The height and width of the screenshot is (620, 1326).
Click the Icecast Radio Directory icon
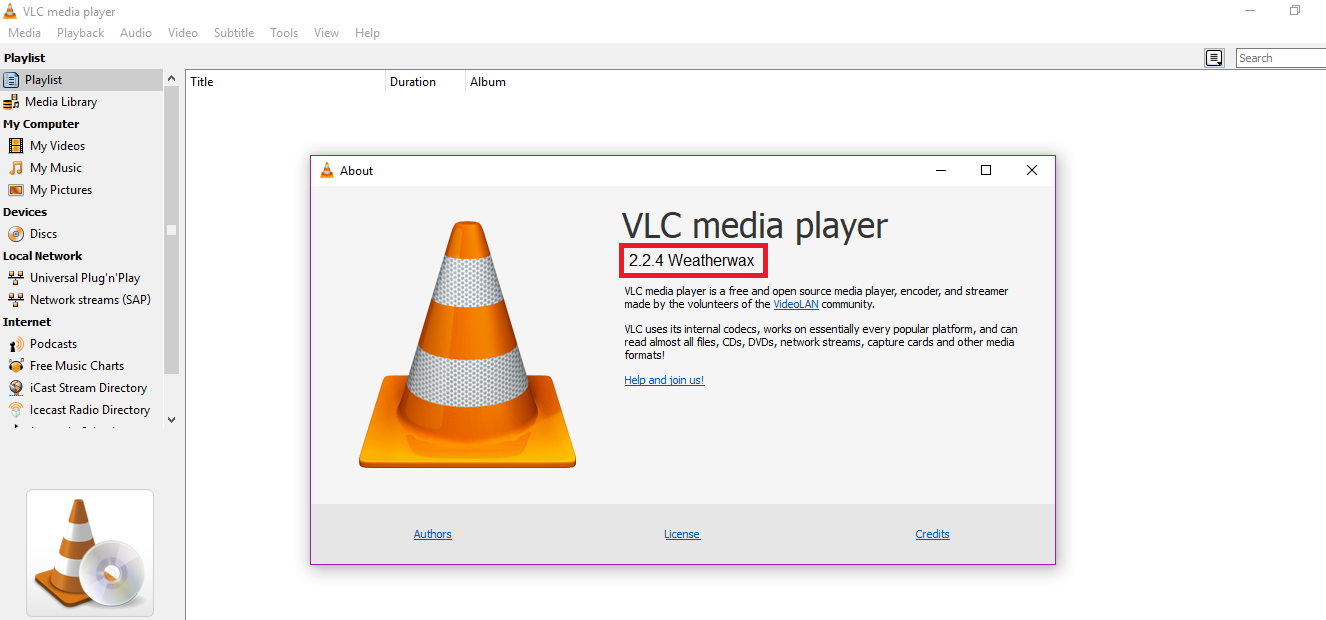16,410
